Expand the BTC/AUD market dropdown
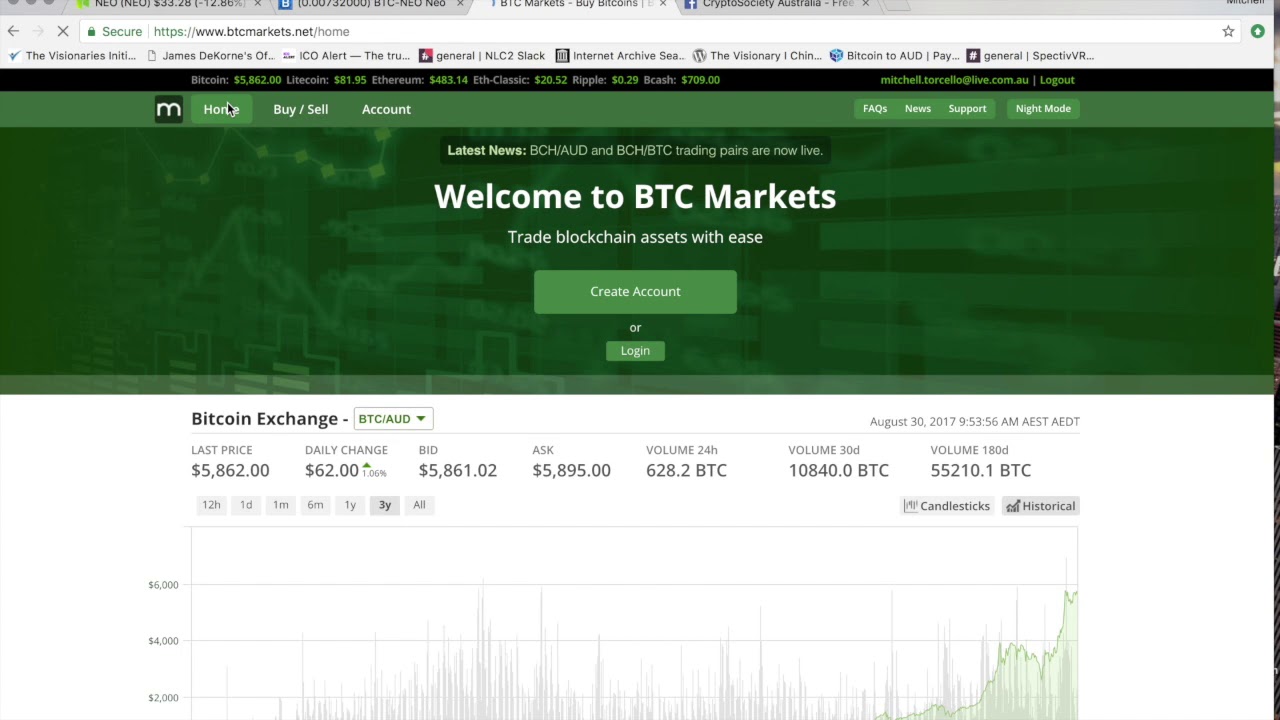Image resolution: width=1280 pixels, height=720 pixels. [393, 419]
